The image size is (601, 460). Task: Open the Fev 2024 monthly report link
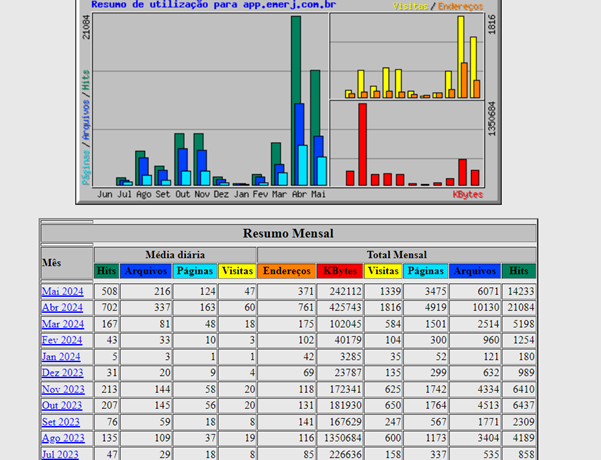(62, 340)
